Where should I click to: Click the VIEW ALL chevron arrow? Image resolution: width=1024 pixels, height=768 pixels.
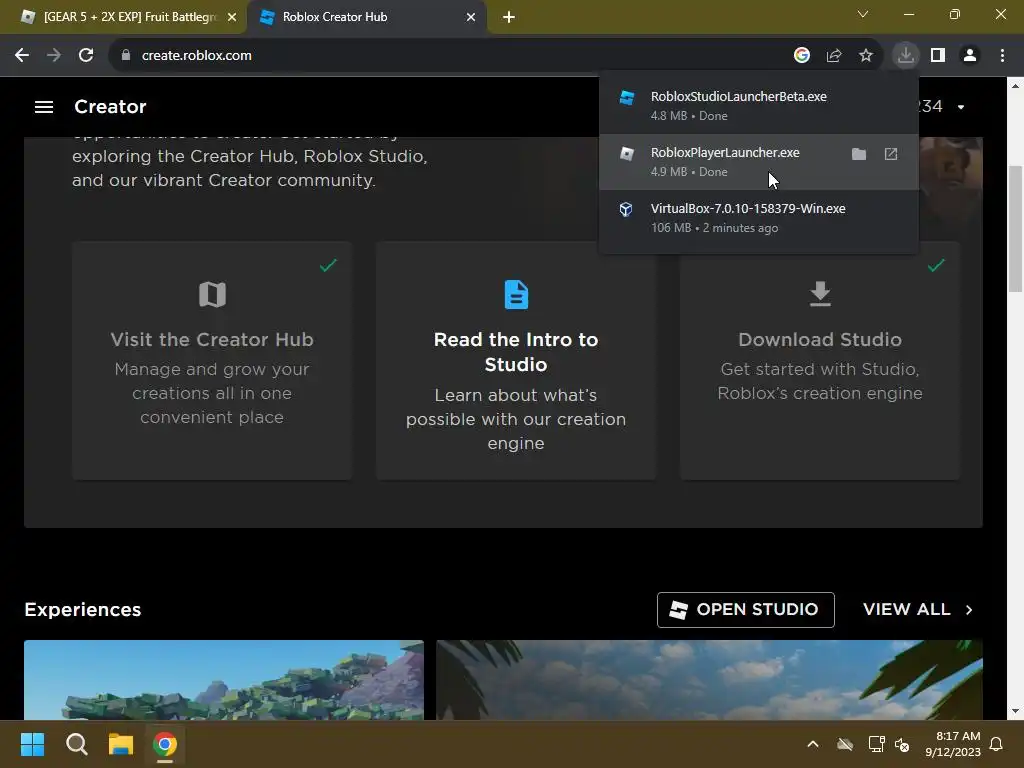(969, 609)
